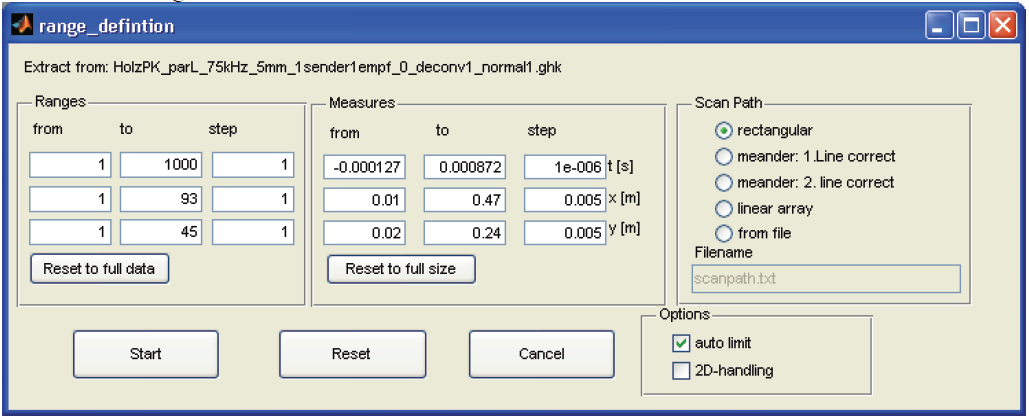Click Ranges from field in 1000 row

point(70,165)
